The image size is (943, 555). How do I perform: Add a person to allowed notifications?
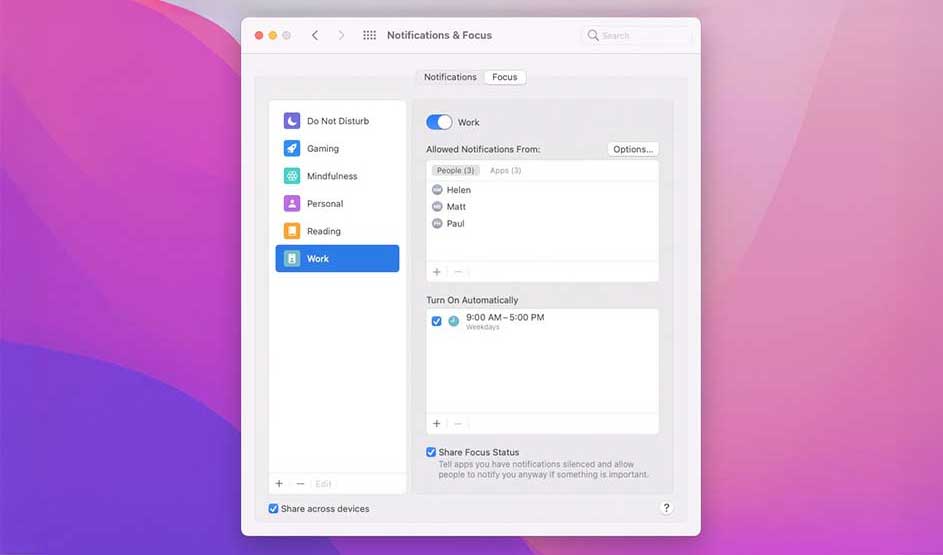click(437, 272)
